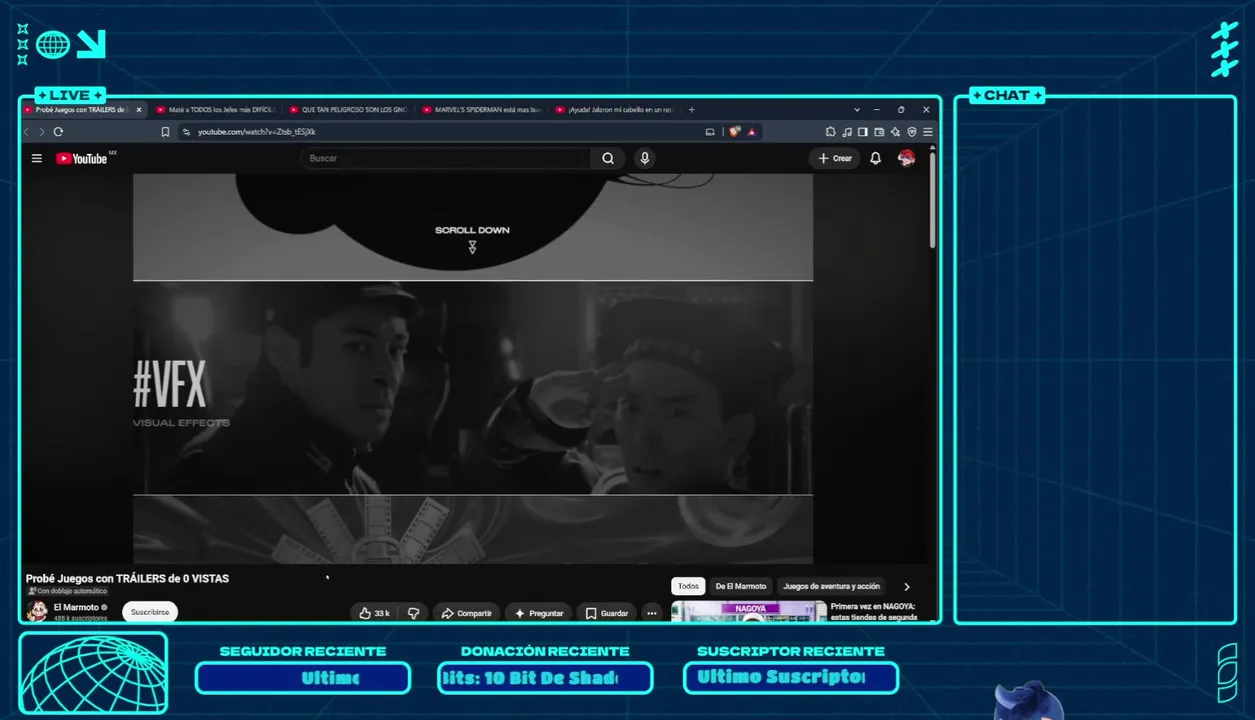Viewport: 1255px width, 720px height.
Task: Open the browser extensions puzzle icon
Action: point(830,131)
